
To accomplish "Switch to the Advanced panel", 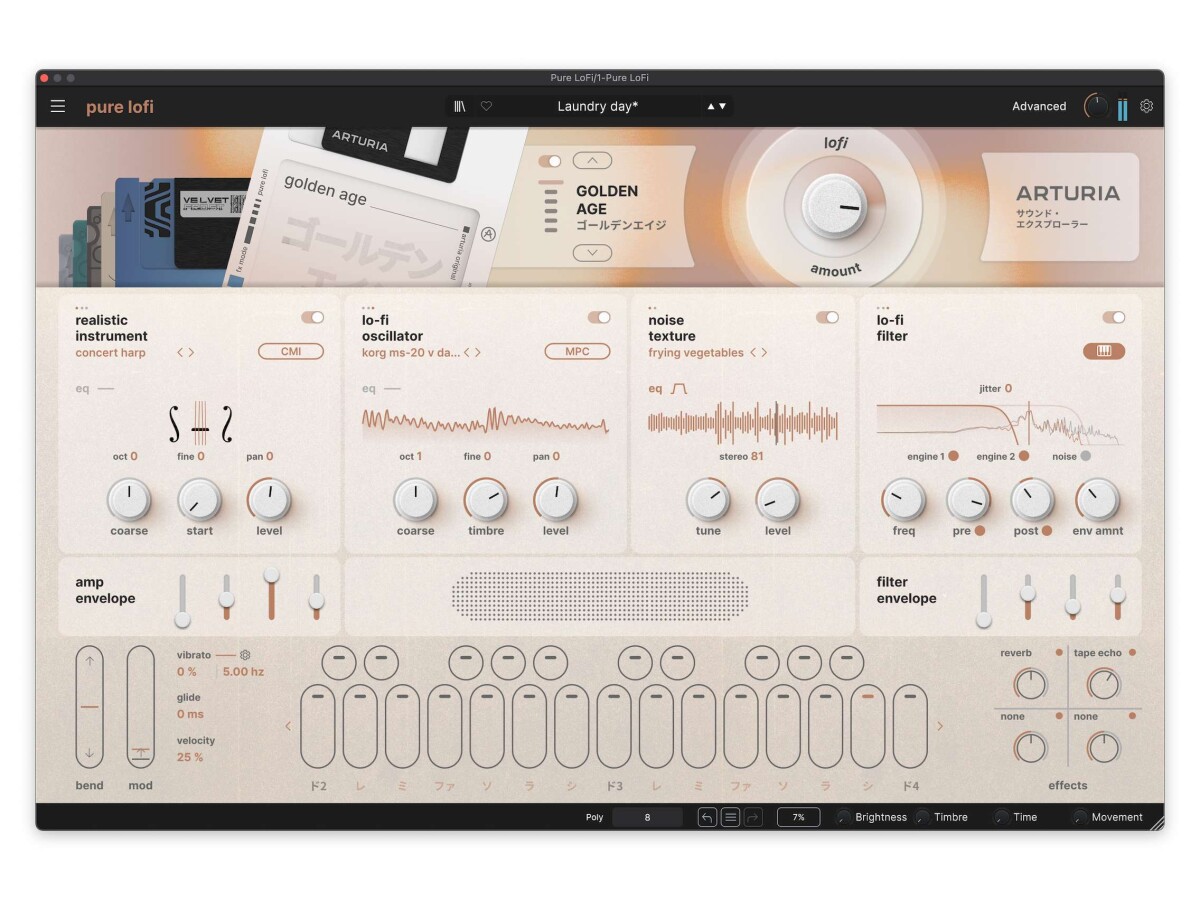I will click(1038, 106).
